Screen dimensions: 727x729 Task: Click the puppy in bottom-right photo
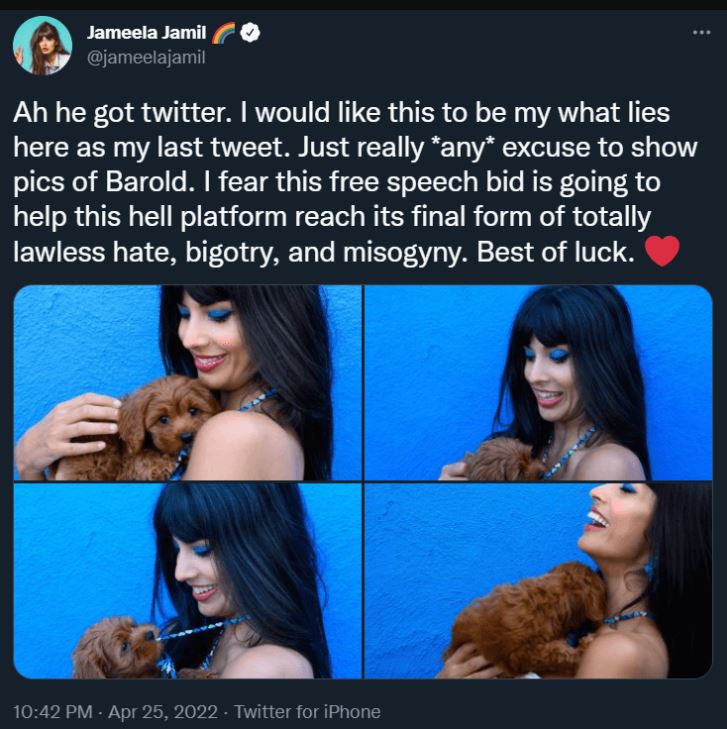click(523, 616)
